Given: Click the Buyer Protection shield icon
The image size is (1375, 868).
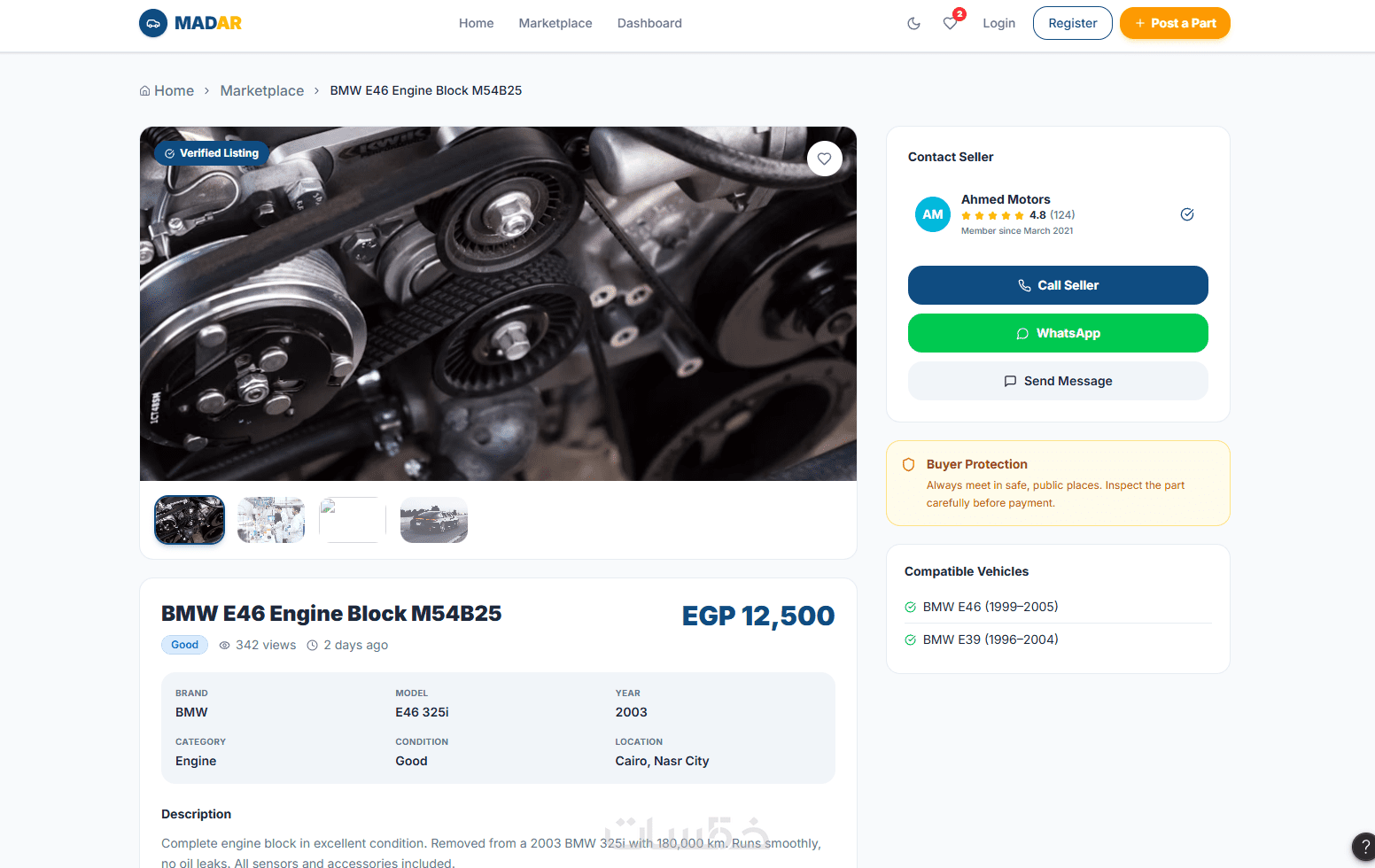Looking at the screenshot, I should click(908, 464).
